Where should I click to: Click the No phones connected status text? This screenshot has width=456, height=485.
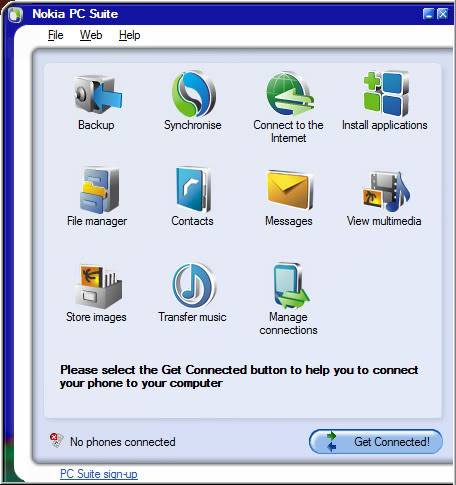pos(123,442)
